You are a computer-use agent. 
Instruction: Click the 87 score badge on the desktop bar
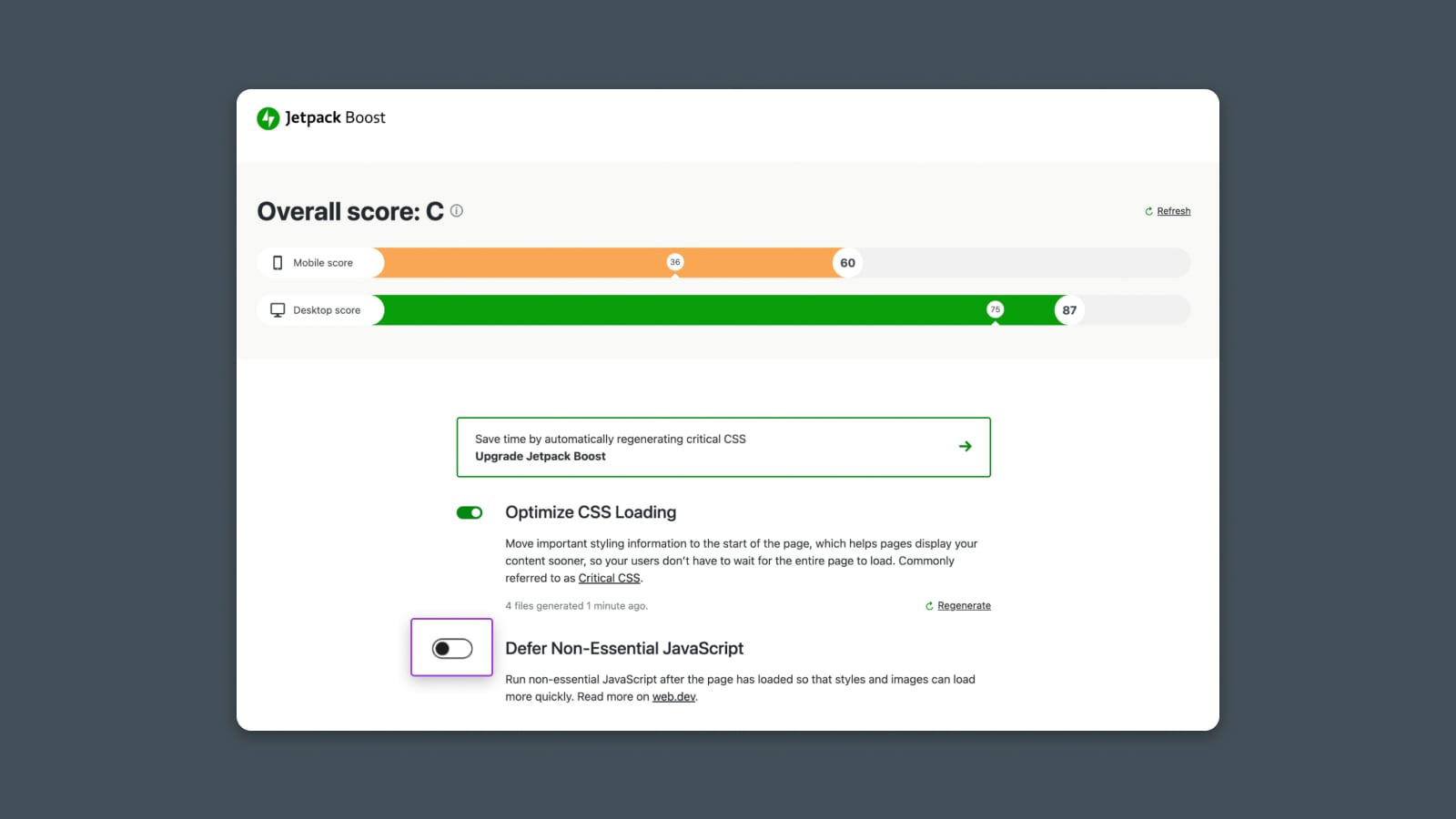tap(1069, 310)
